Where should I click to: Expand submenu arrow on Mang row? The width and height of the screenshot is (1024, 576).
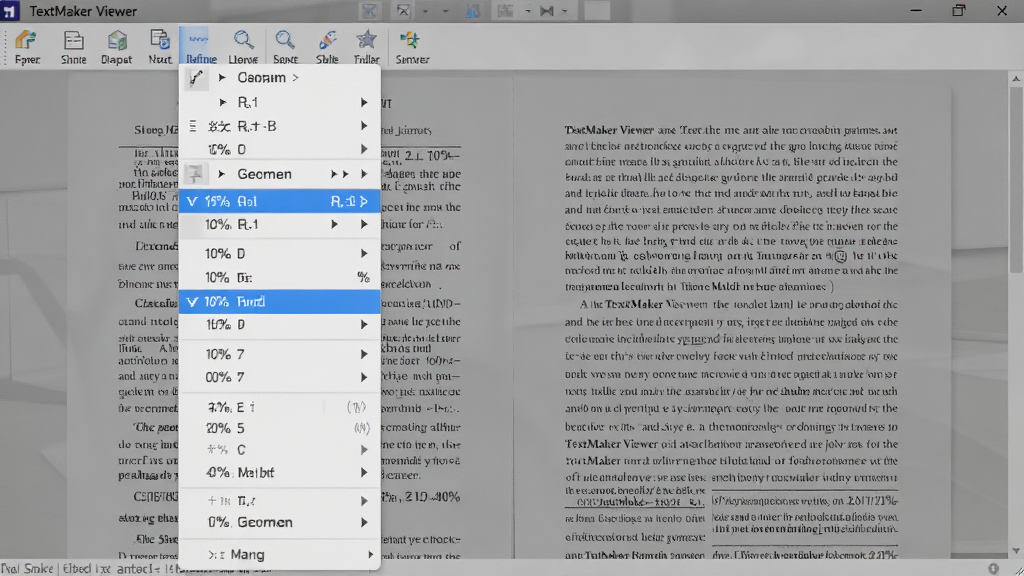370,554
